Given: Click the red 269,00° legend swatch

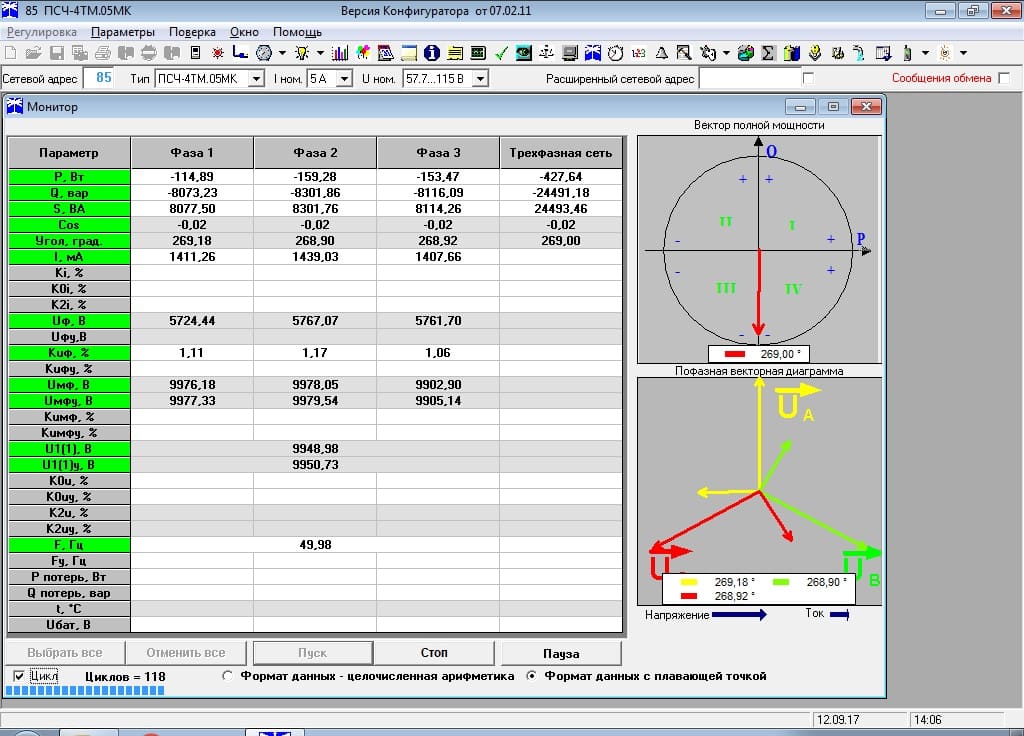Looking at the screenshot, I should point(735,354).
